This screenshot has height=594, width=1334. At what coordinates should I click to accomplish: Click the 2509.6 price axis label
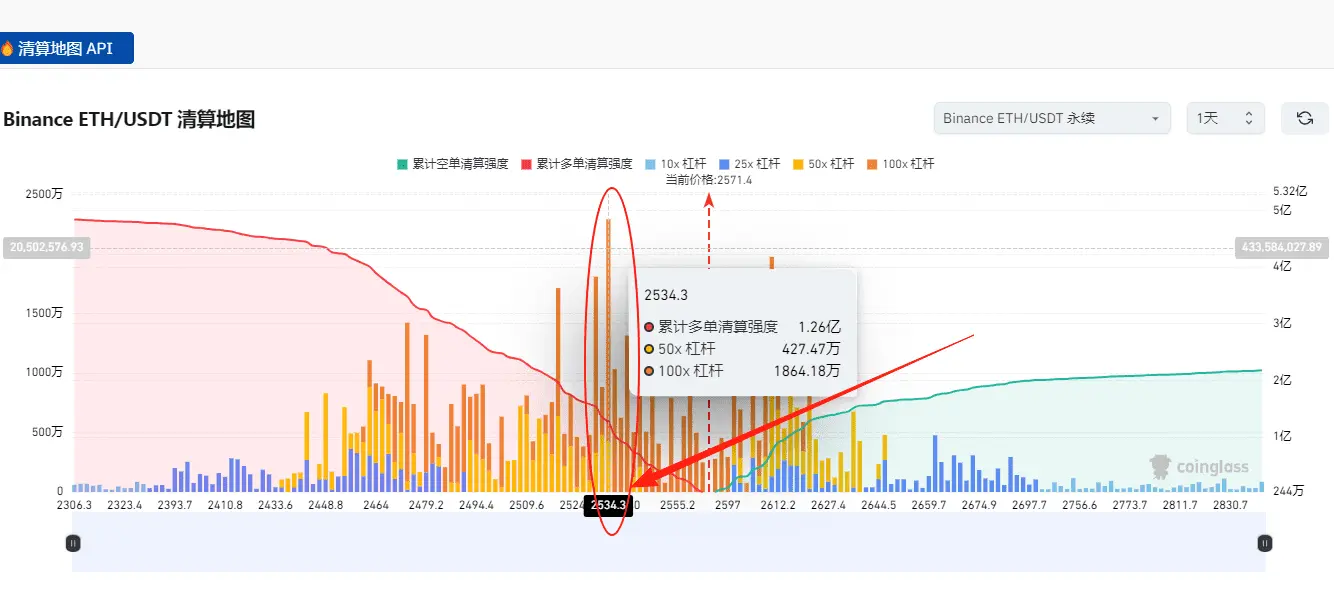pyautogui.click(x=527, y=505)
